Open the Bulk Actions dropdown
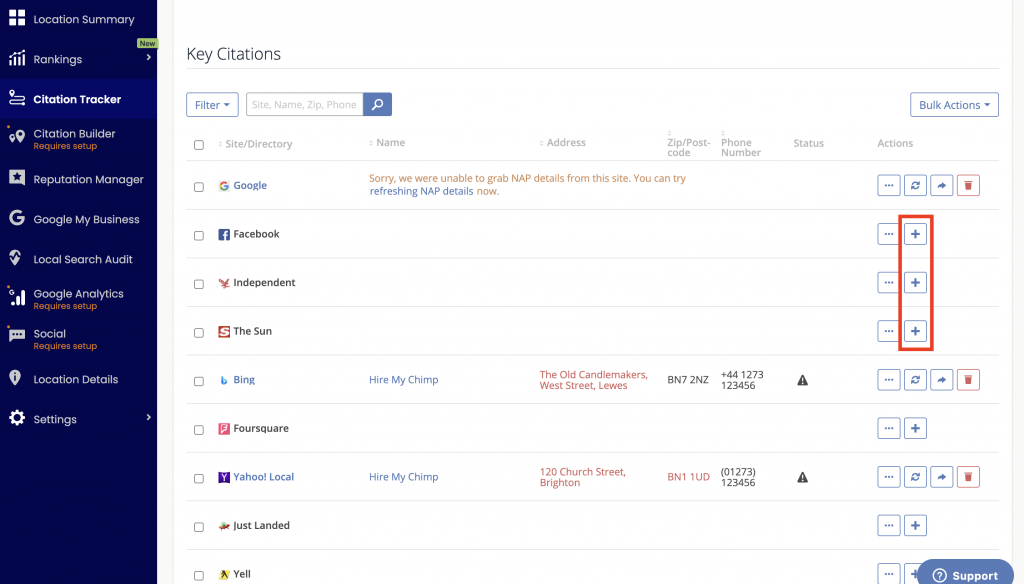 point(954,104)
